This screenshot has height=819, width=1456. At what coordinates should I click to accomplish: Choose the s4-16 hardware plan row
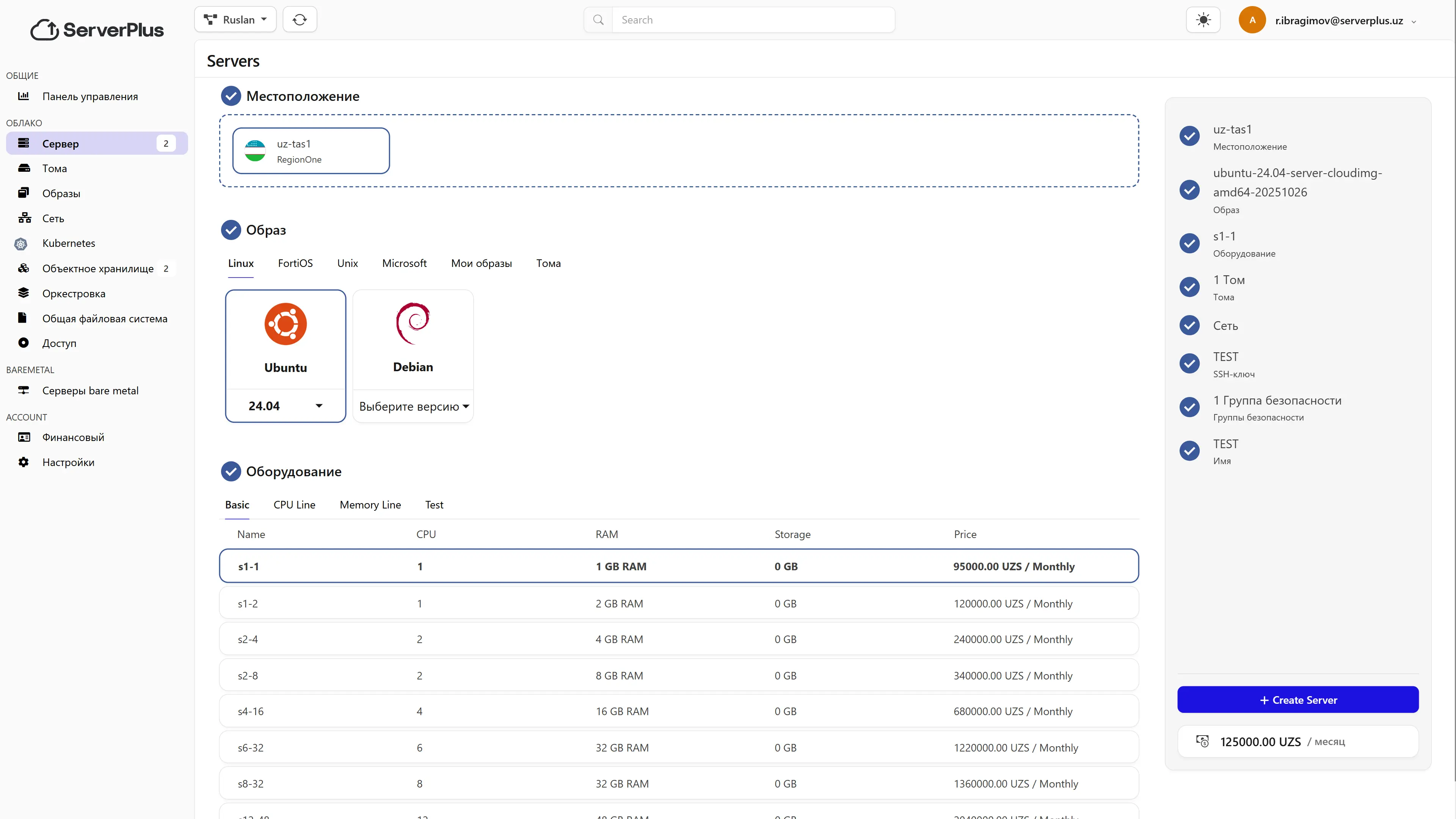(x=678, y=711)
